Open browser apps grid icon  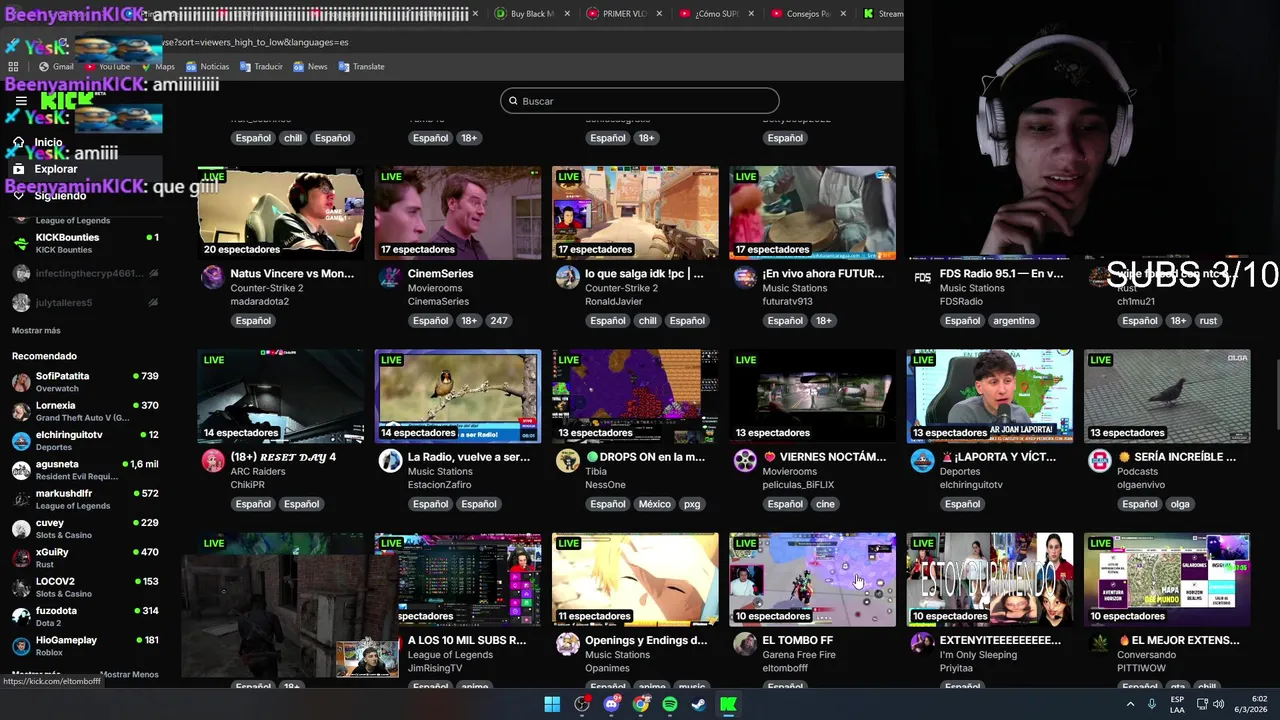(13, 67)
